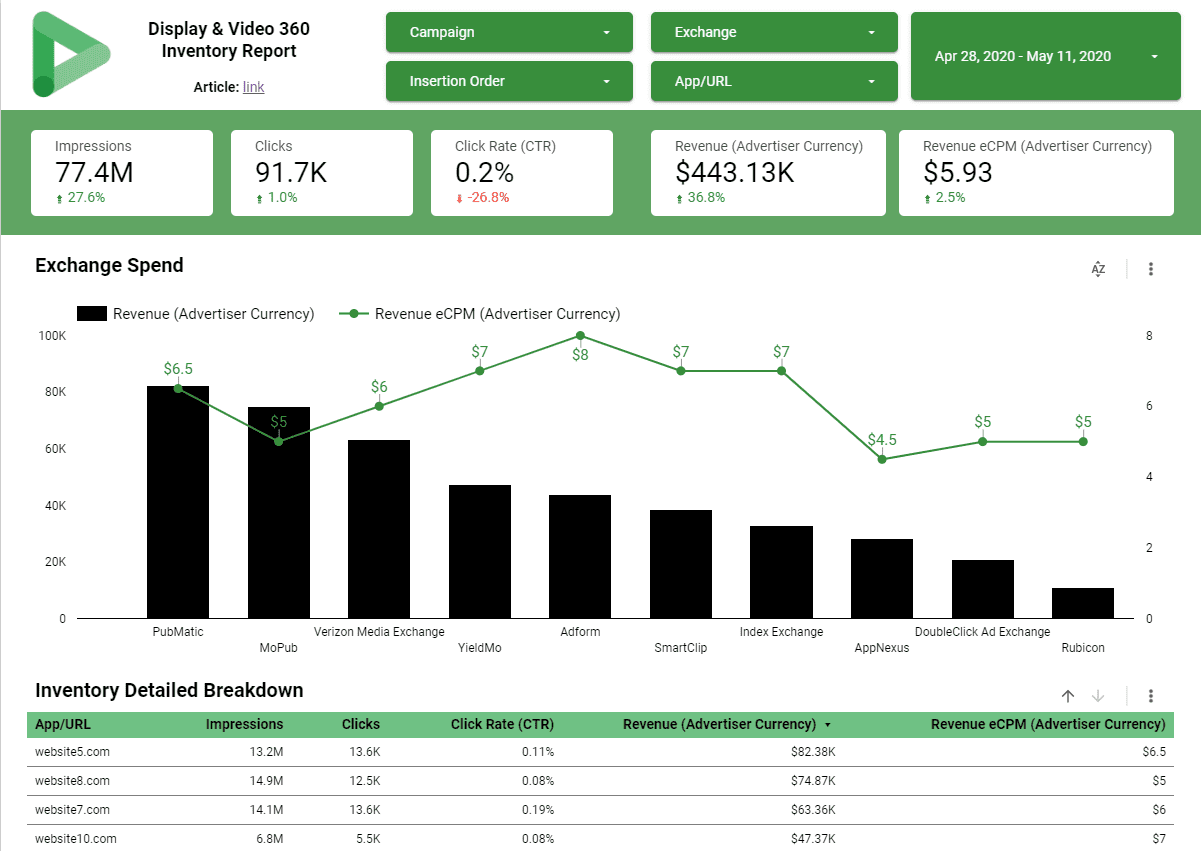Click the $74.87K revenue cell
Screen dimensions: 1201x851
tap(813, 781)
